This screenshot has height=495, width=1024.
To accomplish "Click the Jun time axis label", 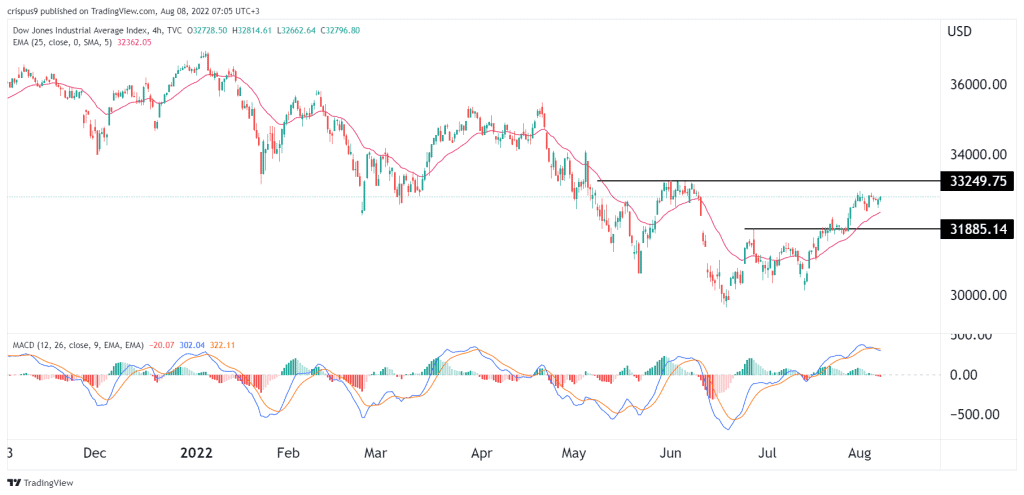I will point(673,453).
